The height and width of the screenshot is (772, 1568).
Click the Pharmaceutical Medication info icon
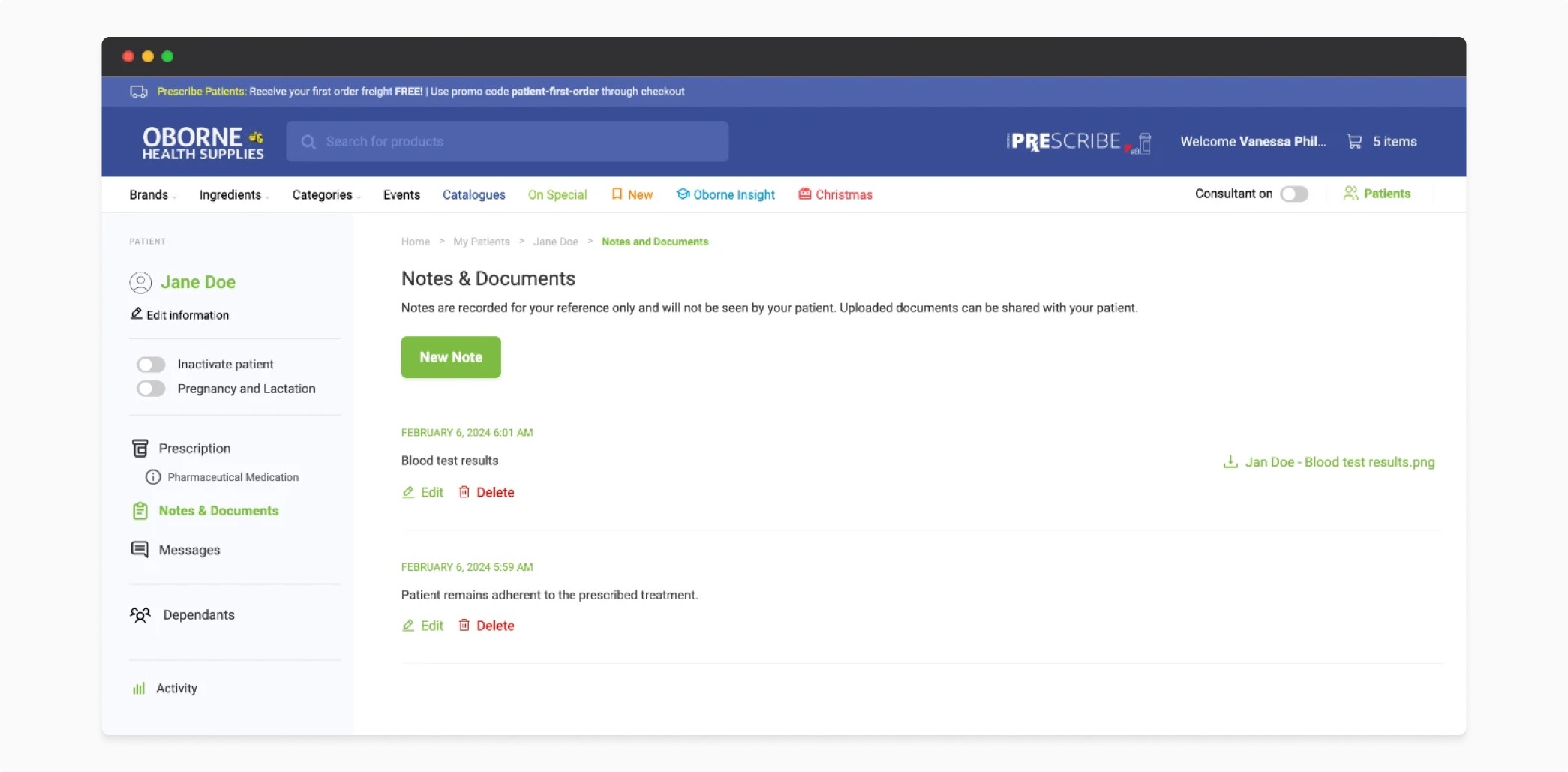pos(152,476)
